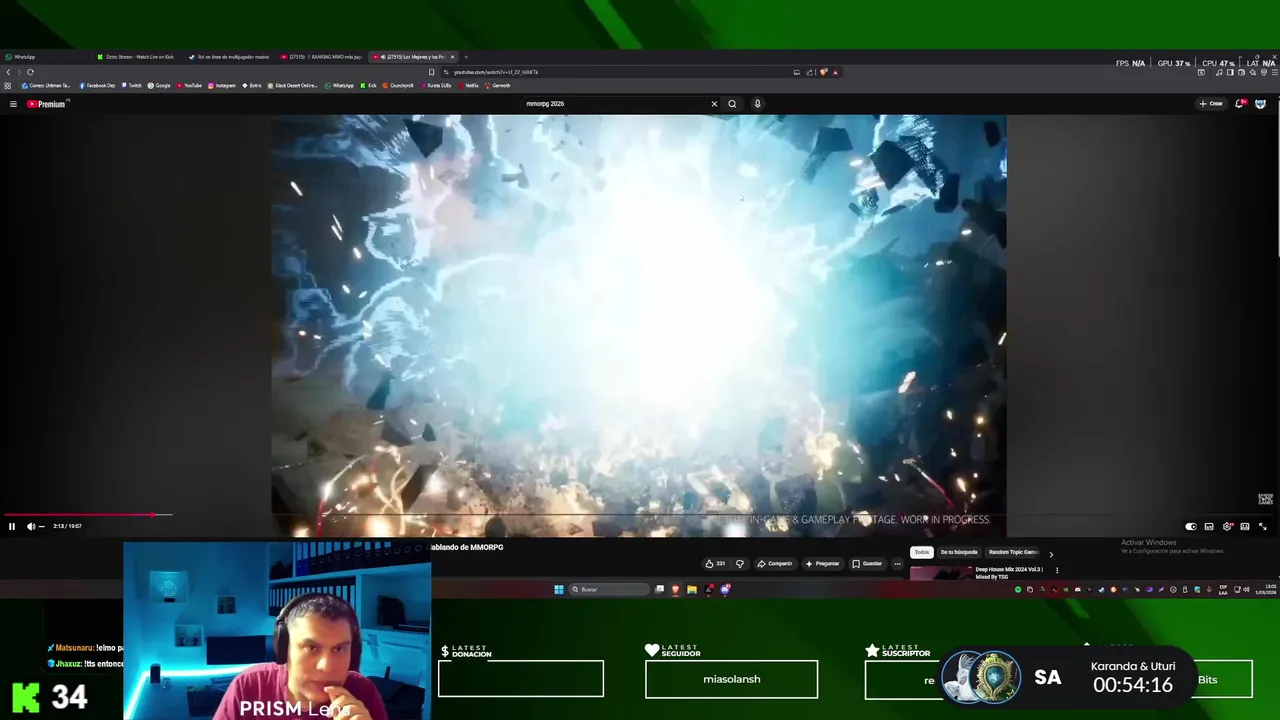Image resolution: width=1280 pixels, height=720 pixels.
Task: Enter fullscreen on the video player
Action: click(x=1262, y=526)
